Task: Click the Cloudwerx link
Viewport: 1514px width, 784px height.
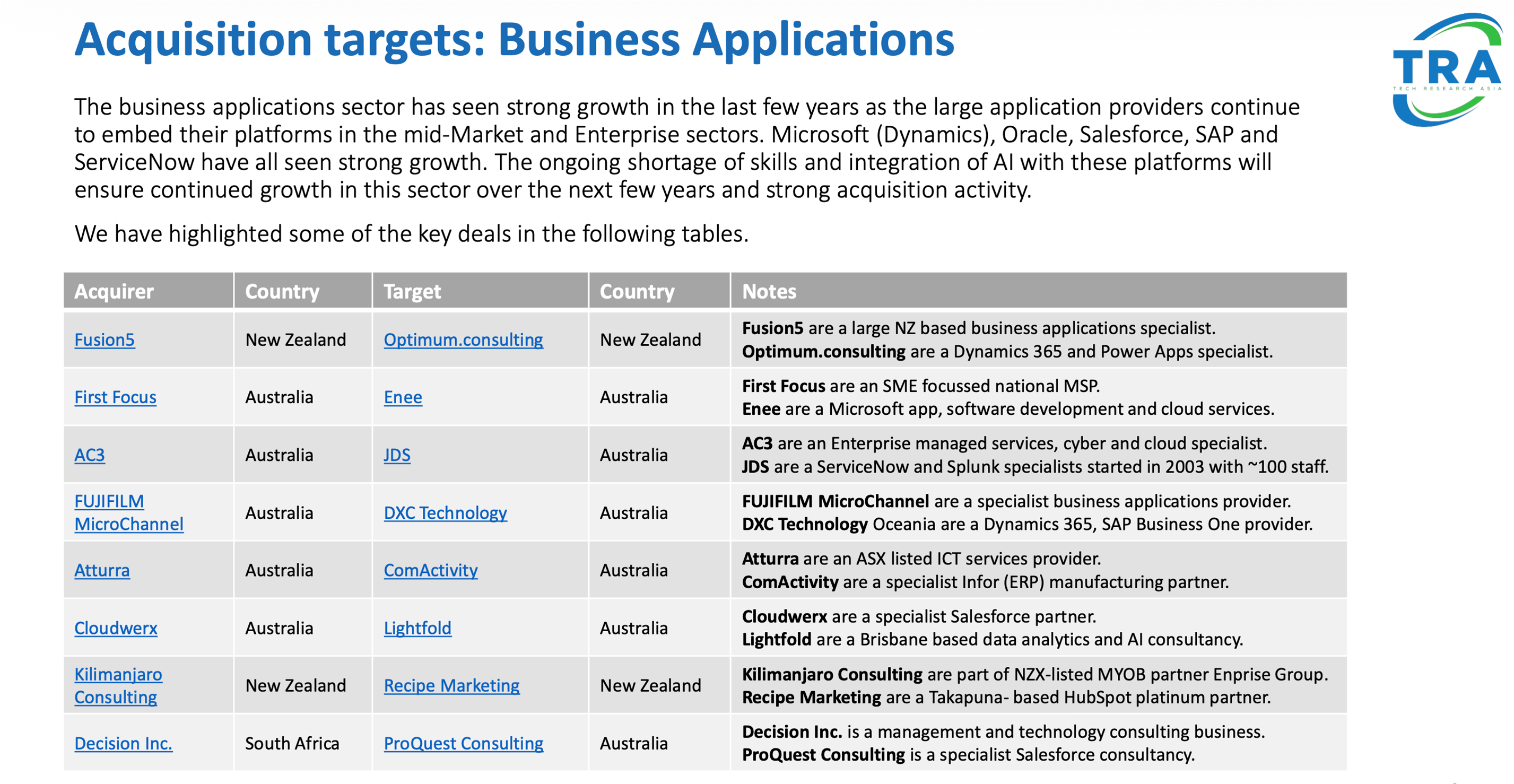Action: [x=116, y=628]
